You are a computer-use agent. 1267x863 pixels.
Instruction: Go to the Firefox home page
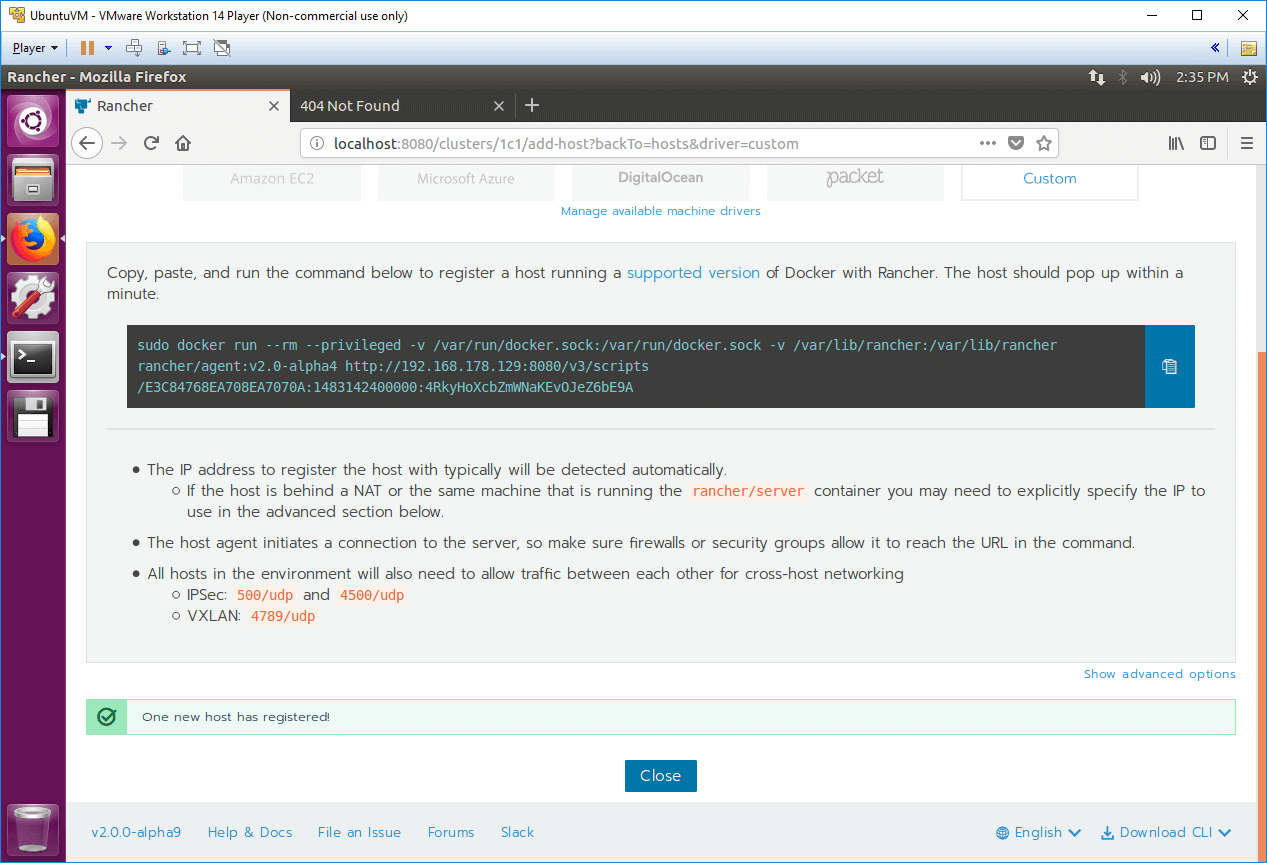point(182,143)
